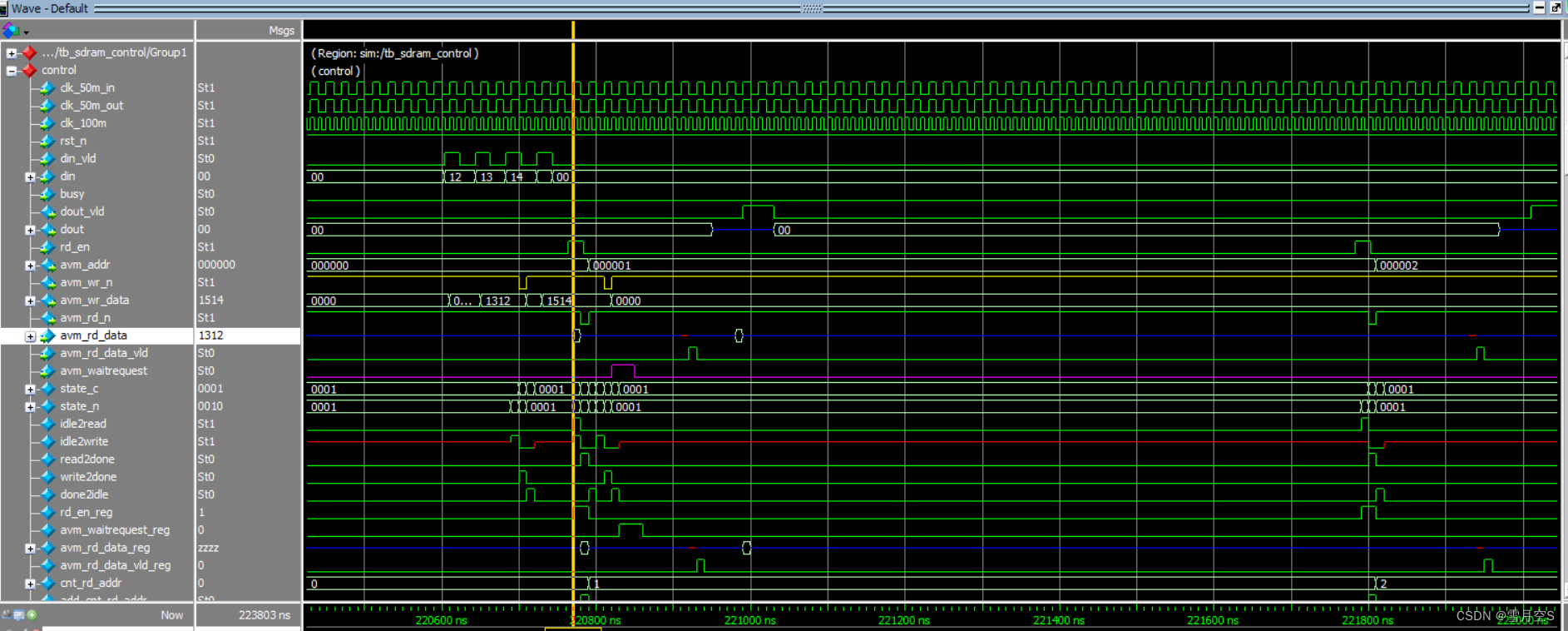This screenshot has width=1568, height=631.
Task: Expand the avm_rd_data_reg signal bus
Action: (x=30, y=549)
